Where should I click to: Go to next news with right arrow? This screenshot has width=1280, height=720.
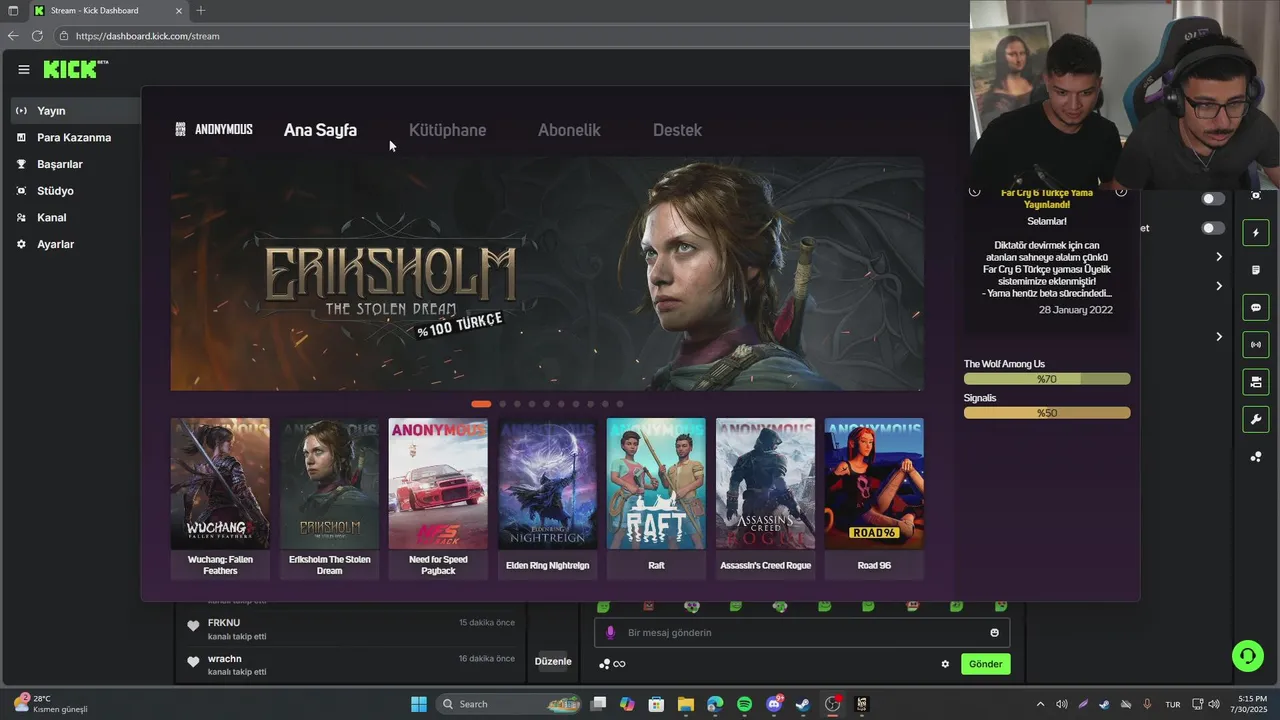pyautogui.click(x=1121, y=191)
